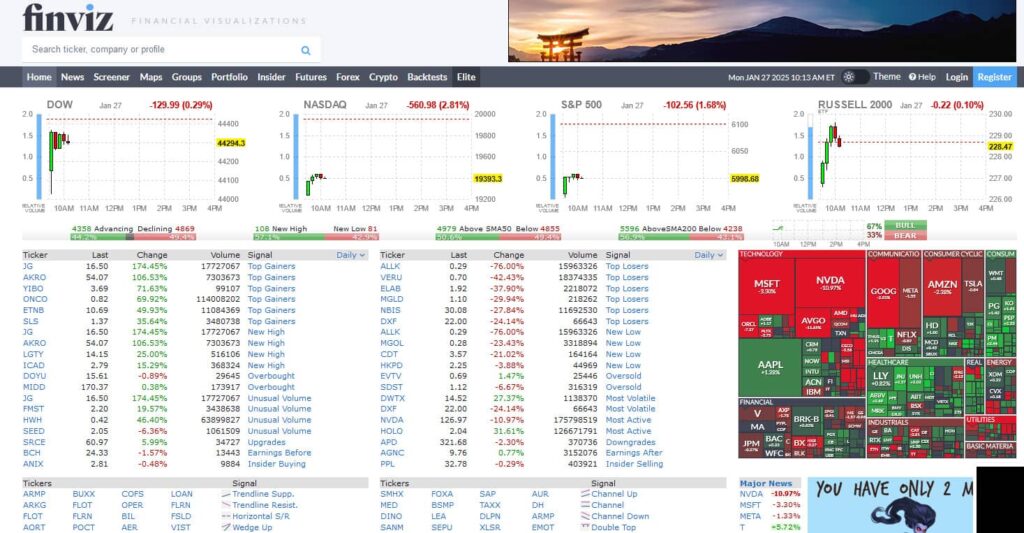The width and height of the screenshot is (1024, 533).
Task: Open the Crypto page
Action: tap(383, 77)
